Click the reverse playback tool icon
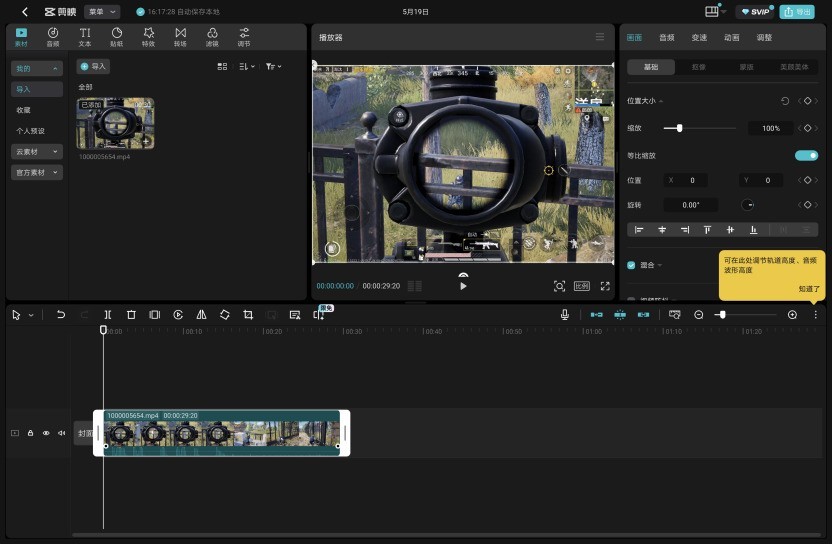832x544 pixels. pos(178,315)
